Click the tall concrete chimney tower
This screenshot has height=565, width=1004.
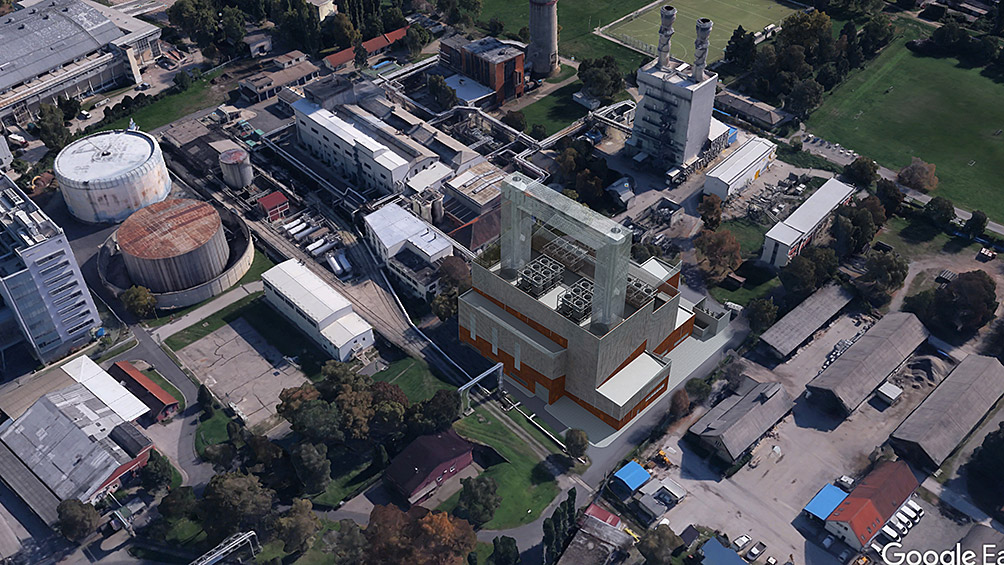pyautogui.click(x=543, y=36)
